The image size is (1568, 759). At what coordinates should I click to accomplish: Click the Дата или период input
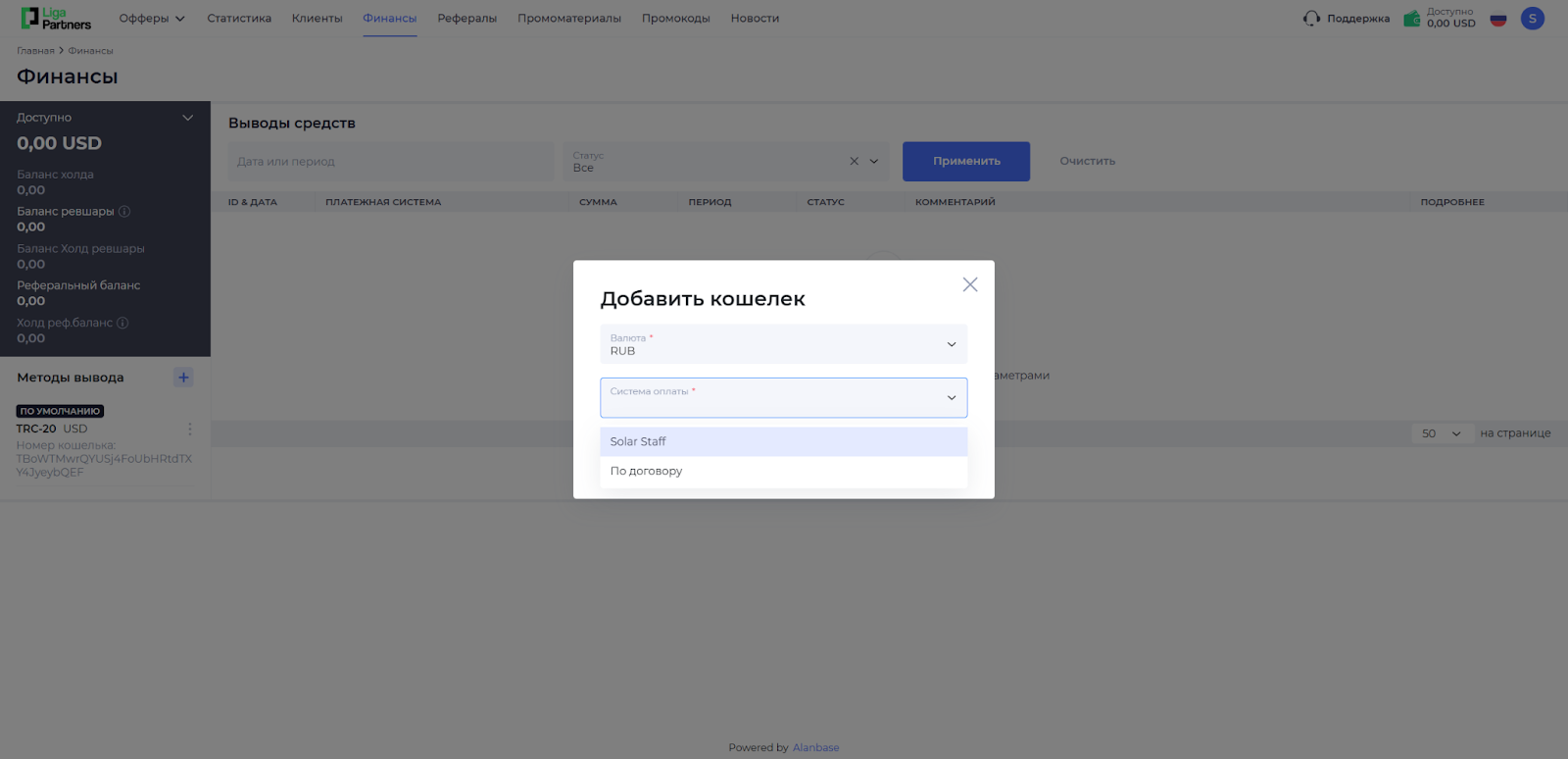click(391, 161)
